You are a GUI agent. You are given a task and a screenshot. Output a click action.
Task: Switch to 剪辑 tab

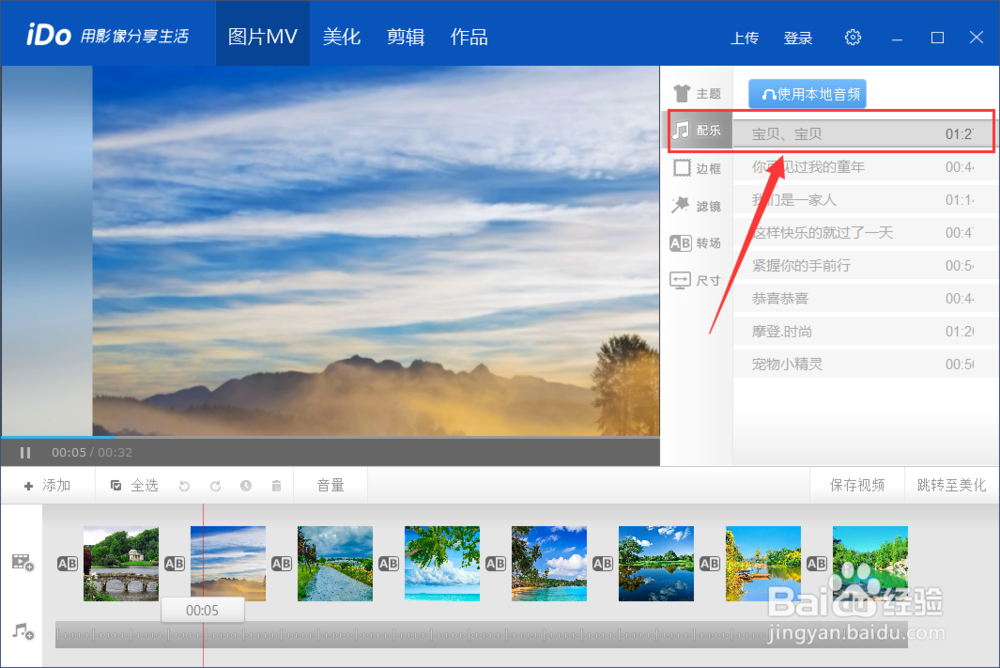pyautogui.click(x=406, y=36)
